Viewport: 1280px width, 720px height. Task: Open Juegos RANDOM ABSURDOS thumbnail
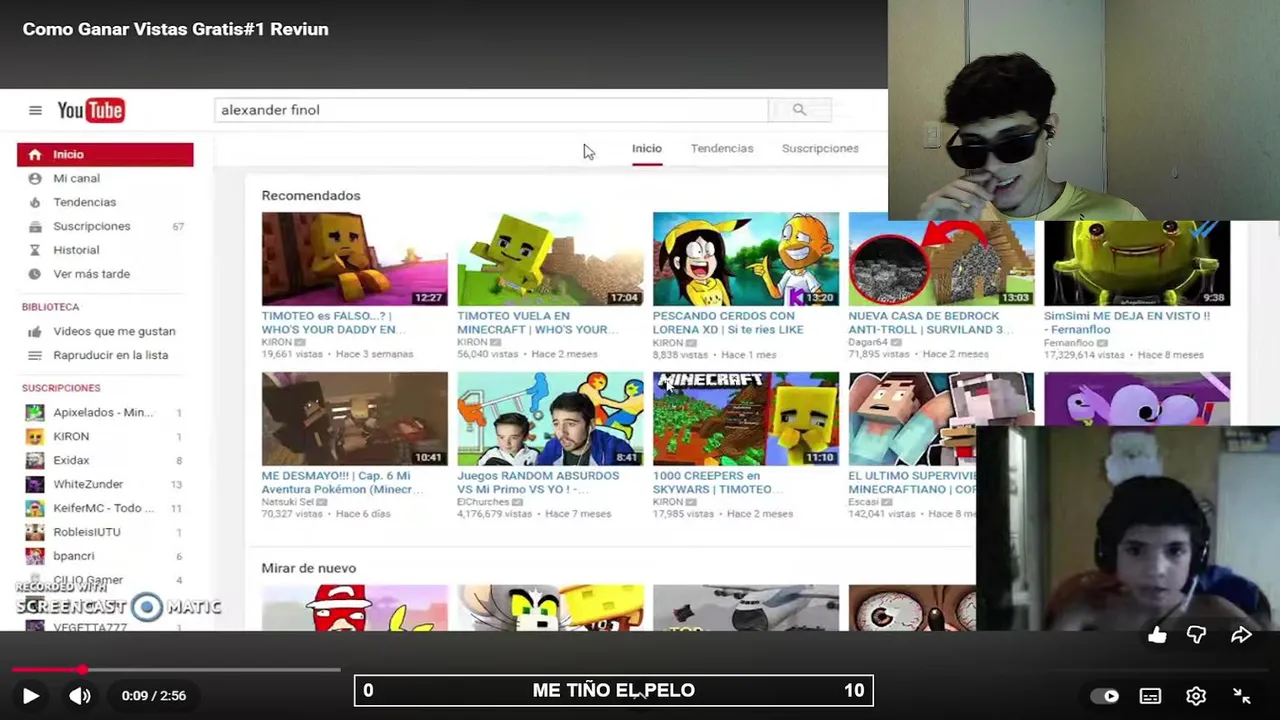pos(550,419)
